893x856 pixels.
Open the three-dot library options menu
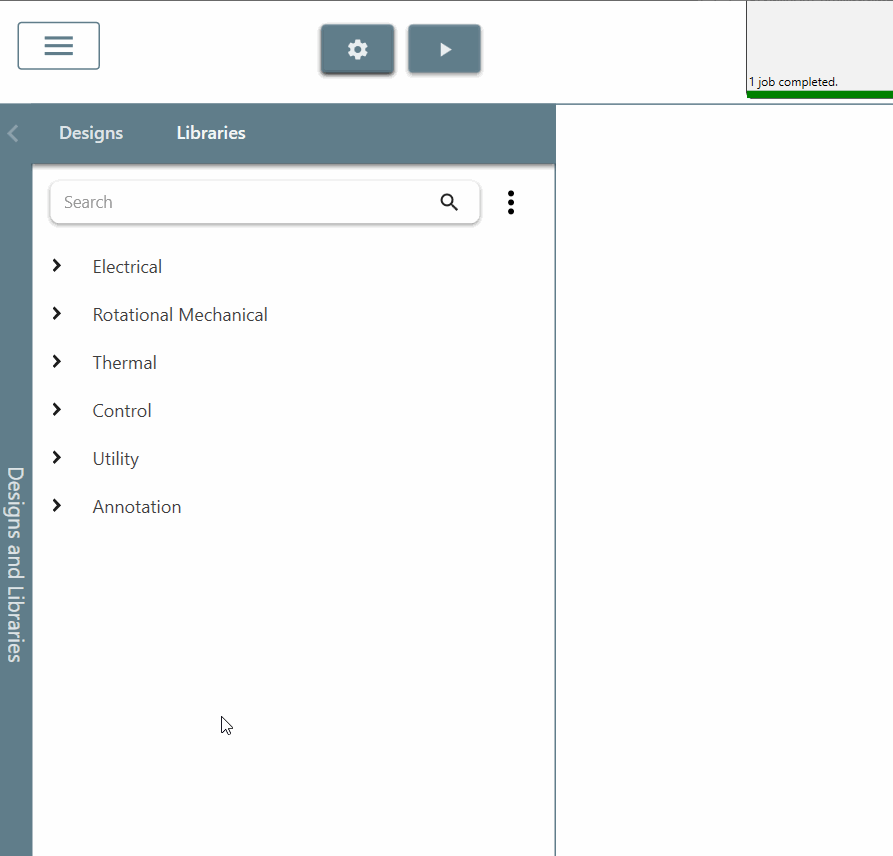click(x=511, y=202)
